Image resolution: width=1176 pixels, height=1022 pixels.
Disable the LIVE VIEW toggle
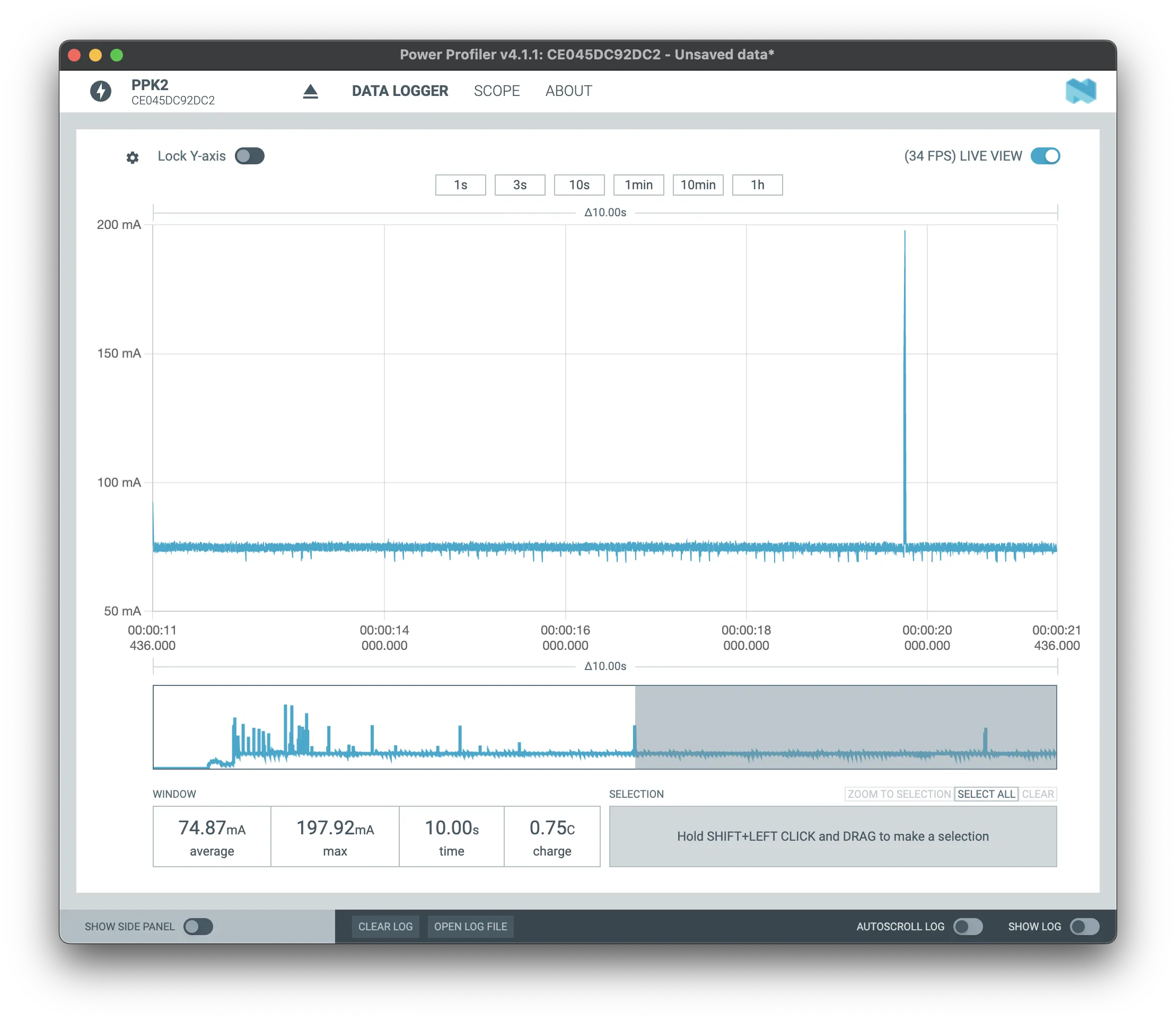point(1045,156)
